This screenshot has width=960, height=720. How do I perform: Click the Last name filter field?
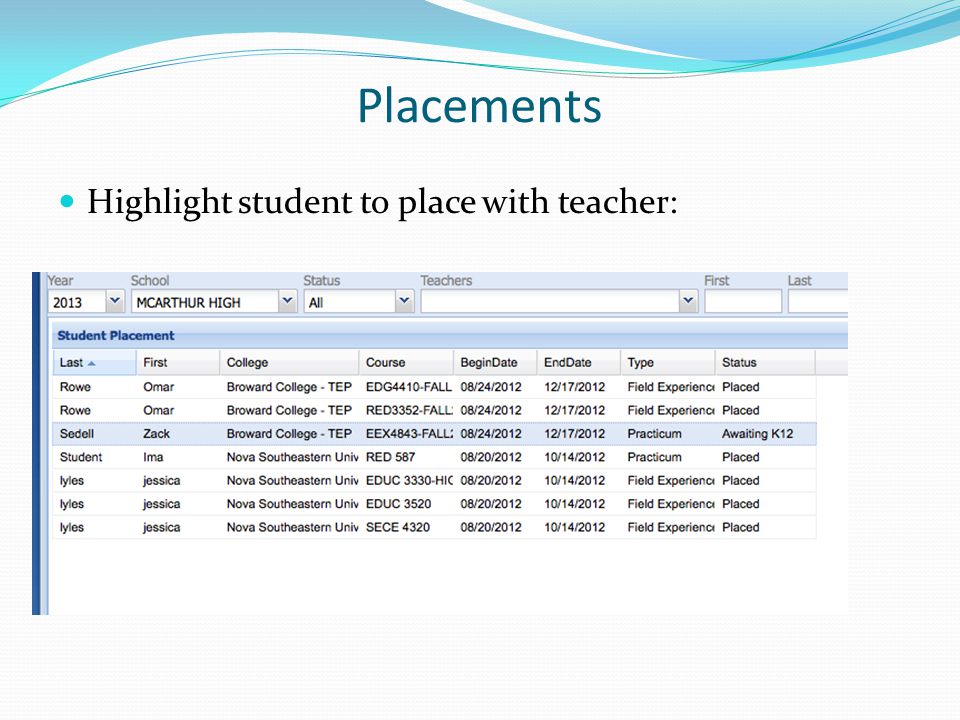click(818, 302)
